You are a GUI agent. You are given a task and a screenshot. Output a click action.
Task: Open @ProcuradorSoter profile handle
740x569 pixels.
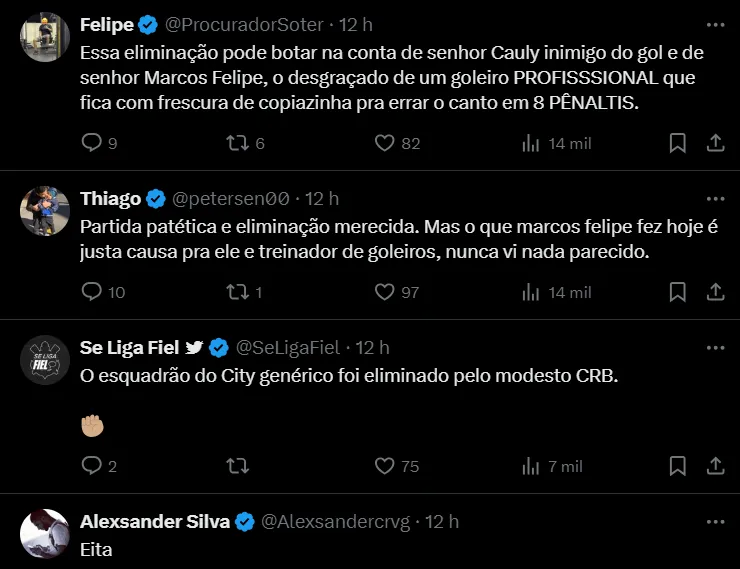click(x=244, y=25)
